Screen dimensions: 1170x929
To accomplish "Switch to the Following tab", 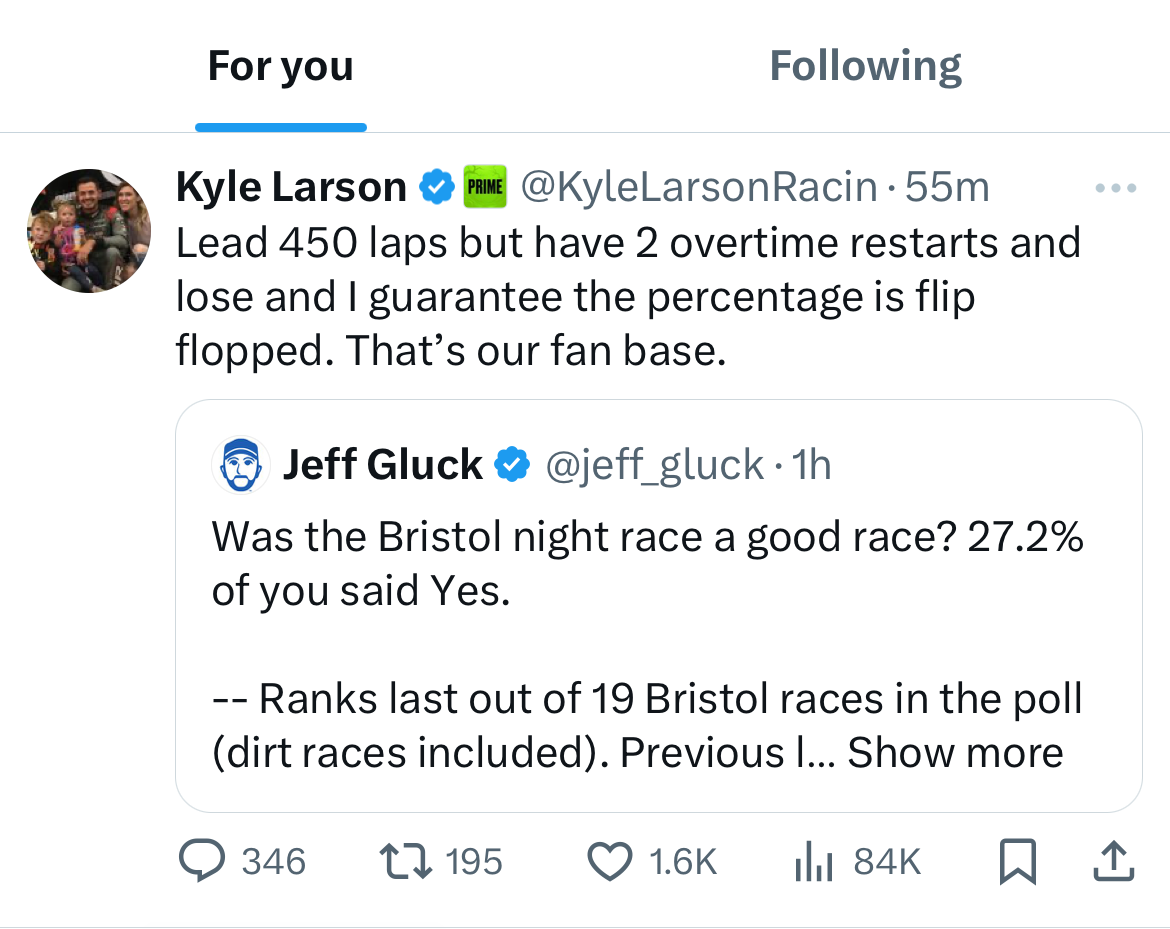I will 865,66.
